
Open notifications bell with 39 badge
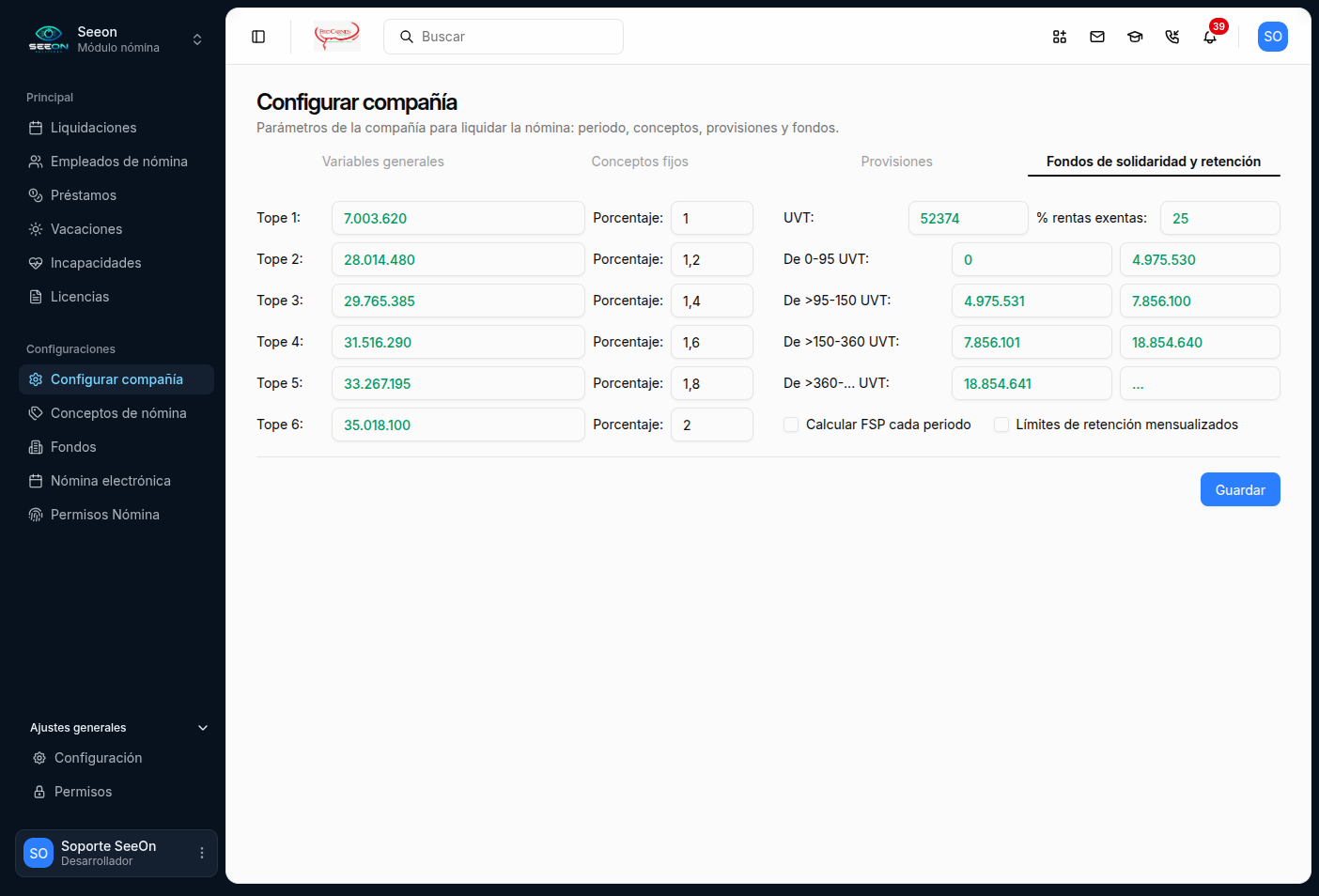click(x=1210, y=37)
